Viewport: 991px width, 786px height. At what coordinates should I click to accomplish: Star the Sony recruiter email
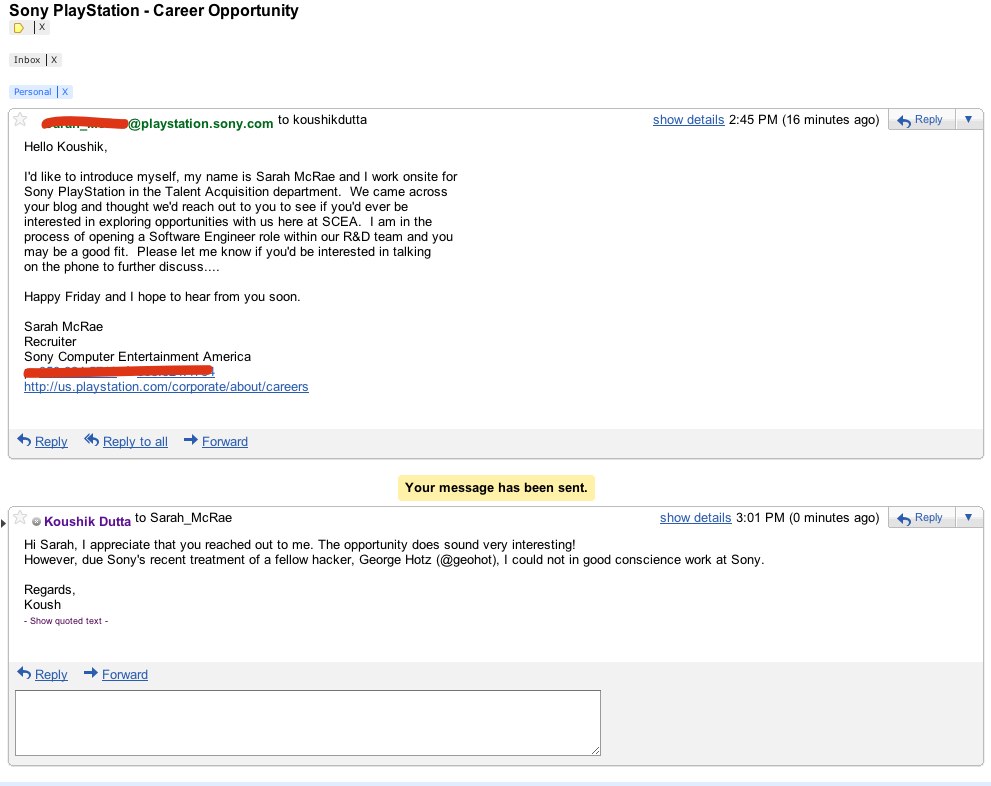20,119
